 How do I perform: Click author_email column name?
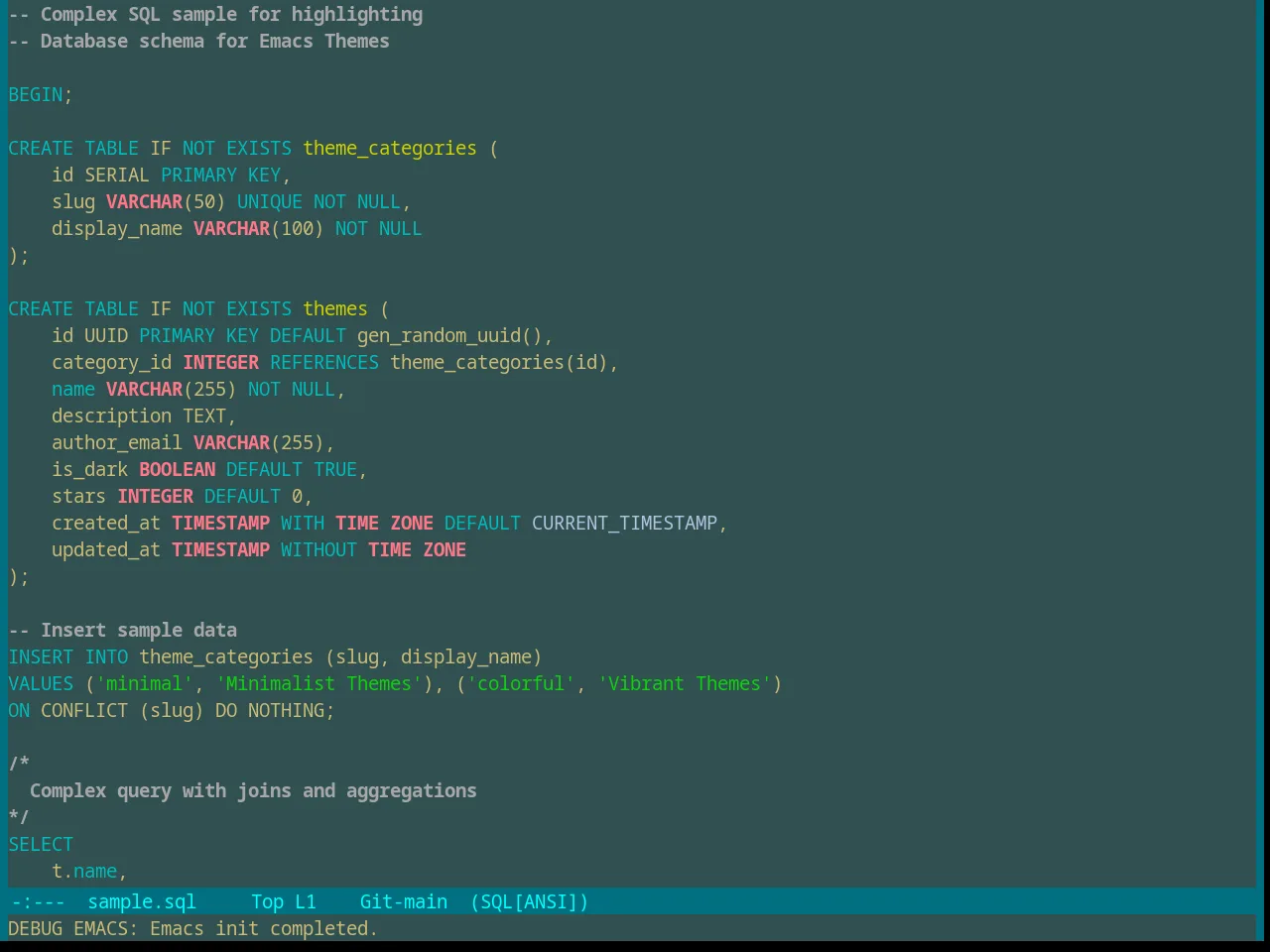pos(117,442)
